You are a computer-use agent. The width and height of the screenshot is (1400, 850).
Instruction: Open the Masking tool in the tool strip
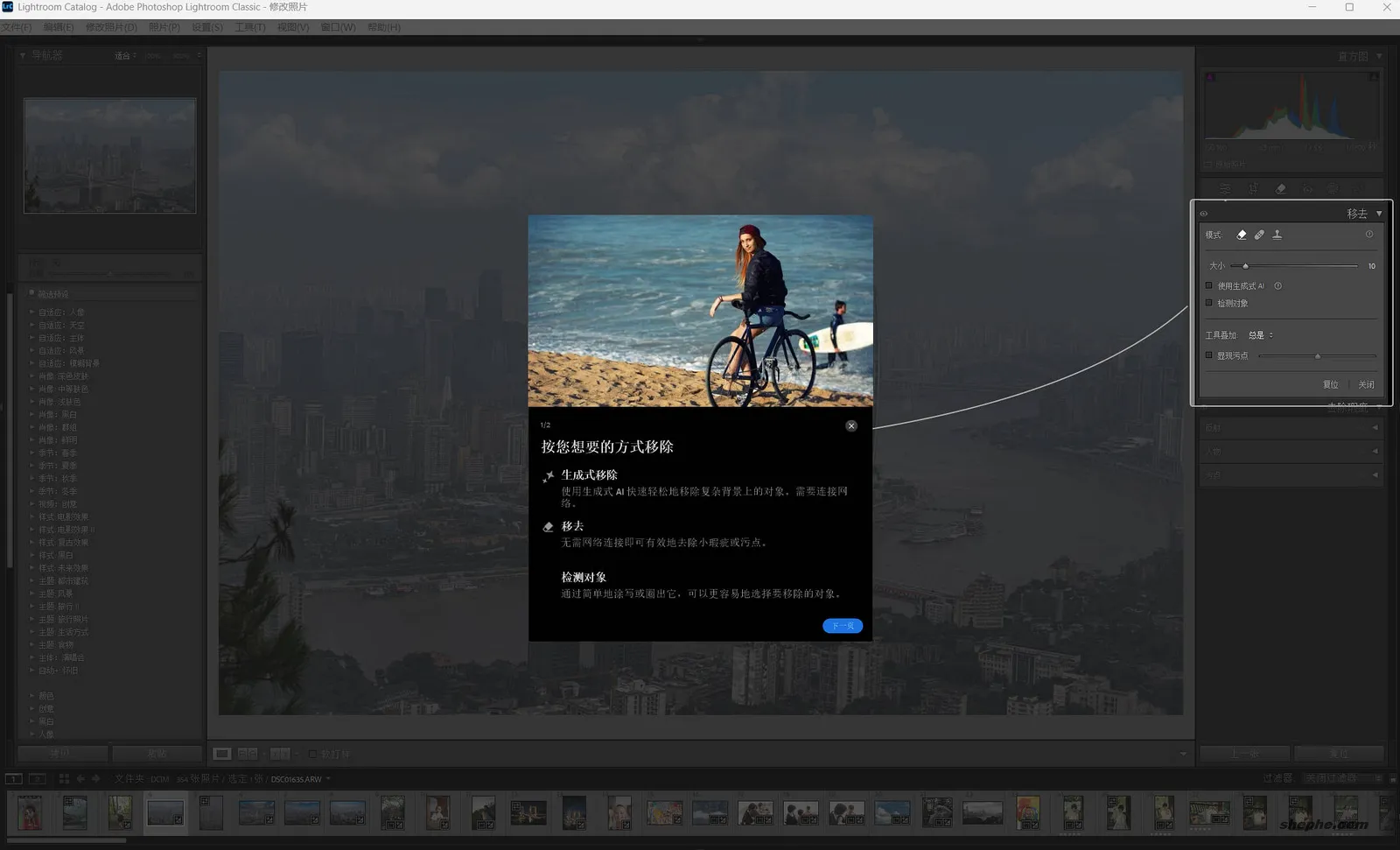coord(1333,188)
